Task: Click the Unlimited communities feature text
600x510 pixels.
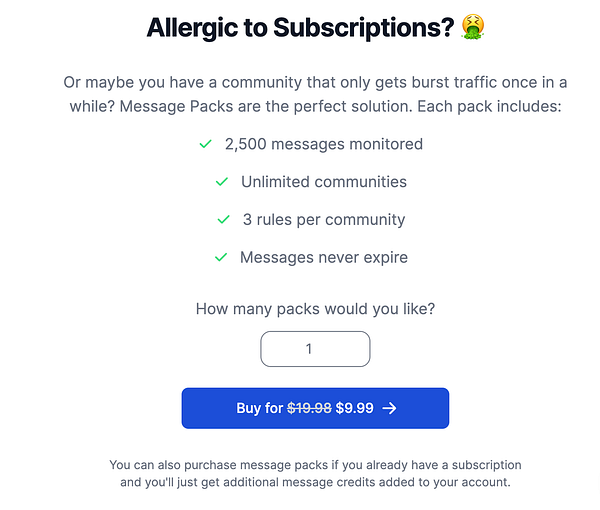Action: coord(324,182)
